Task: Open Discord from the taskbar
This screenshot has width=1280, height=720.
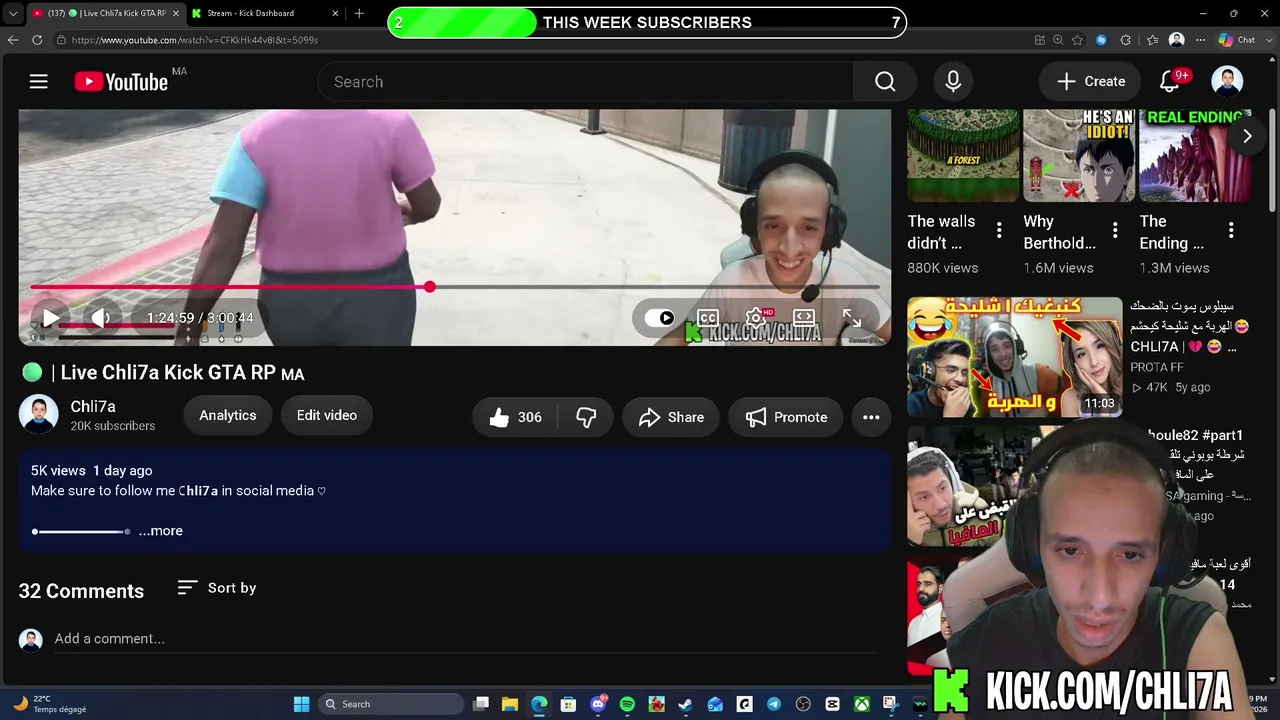Action: 598,704
